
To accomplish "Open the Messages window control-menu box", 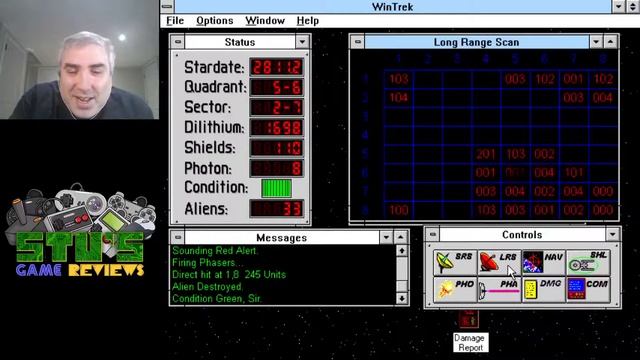I will pyautogui.click(x=178, y=237).
